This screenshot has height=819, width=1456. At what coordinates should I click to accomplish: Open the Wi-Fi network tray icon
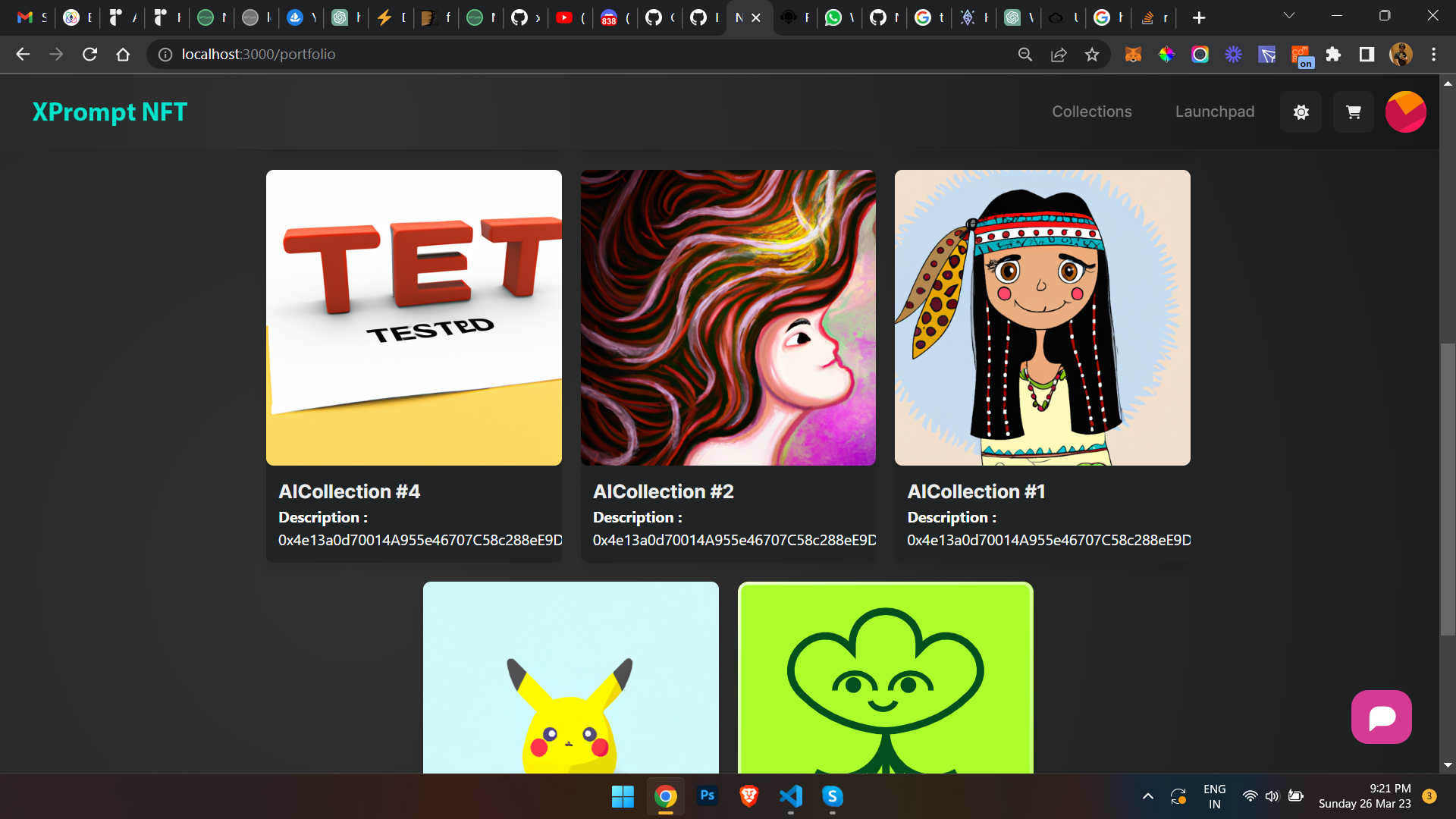pos(1250,796)
